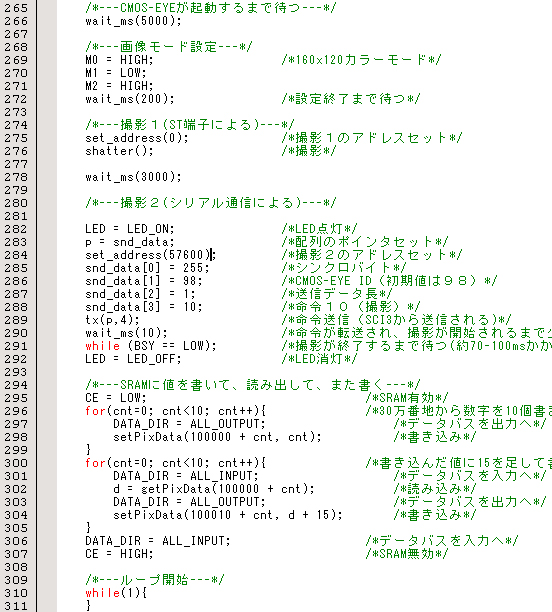Click LED = LED_ON statement

(x=130, y=229)
